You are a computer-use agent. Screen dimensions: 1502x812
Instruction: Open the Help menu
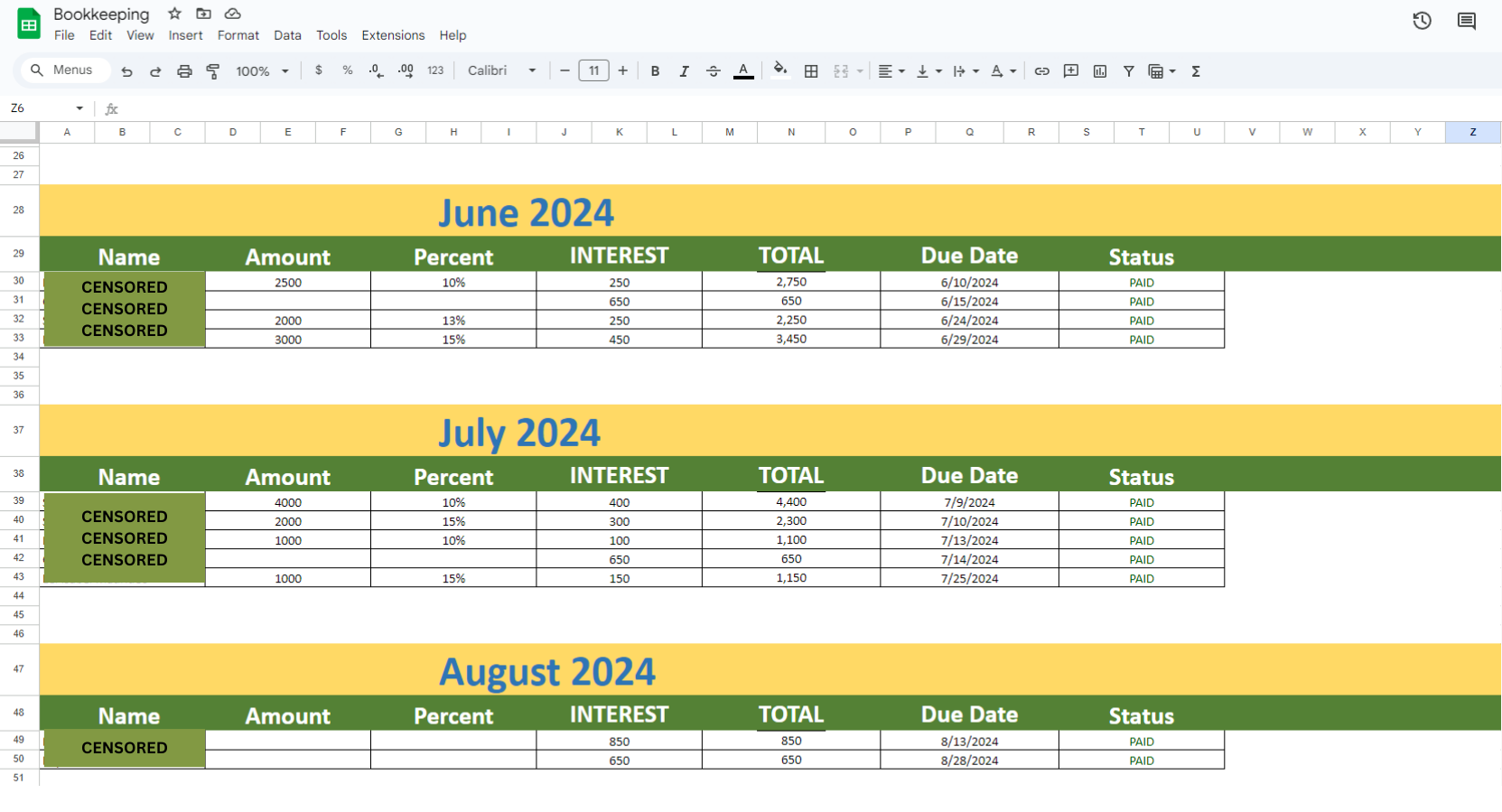point(452,35)
